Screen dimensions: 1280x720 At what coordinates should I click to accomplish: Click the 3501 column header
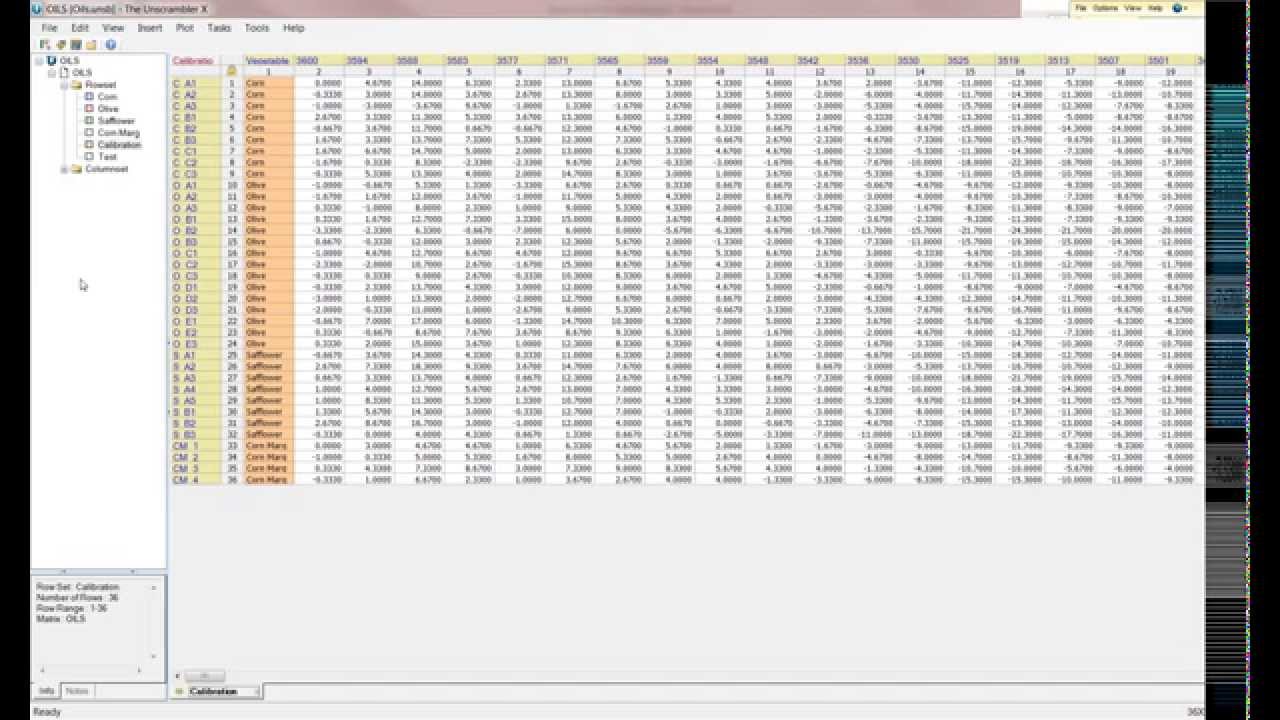[1169, 61]
